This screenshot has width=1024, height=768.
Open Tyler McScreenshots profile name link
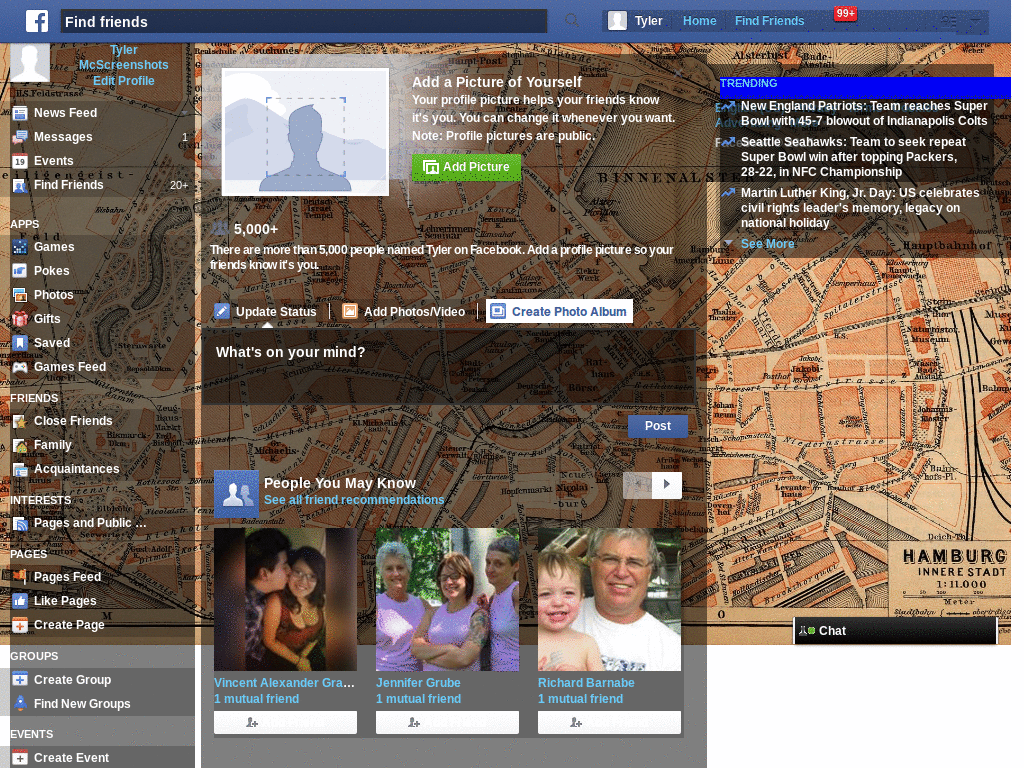(x=123, y=57)
